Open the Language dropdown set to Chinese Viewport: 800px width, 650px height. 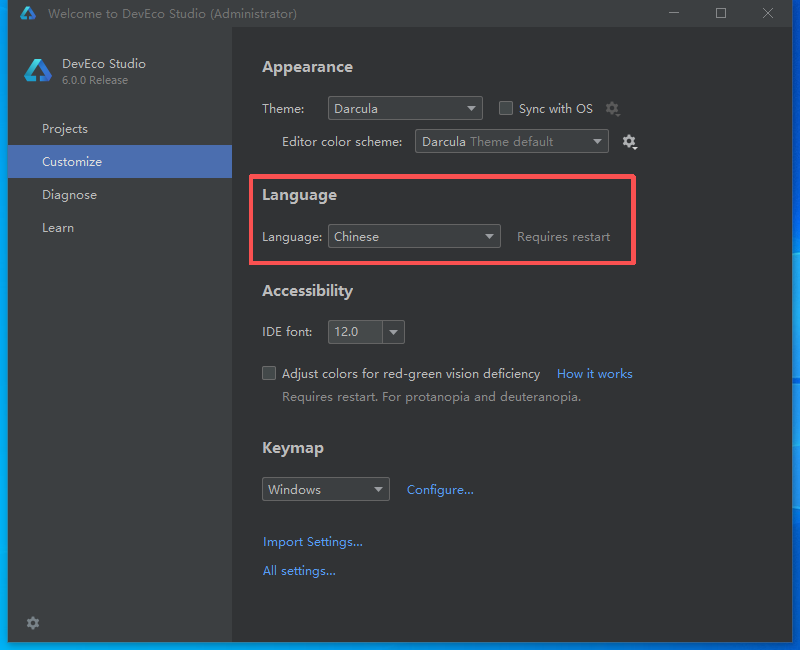pyautogui.click(x=414, y=237)
